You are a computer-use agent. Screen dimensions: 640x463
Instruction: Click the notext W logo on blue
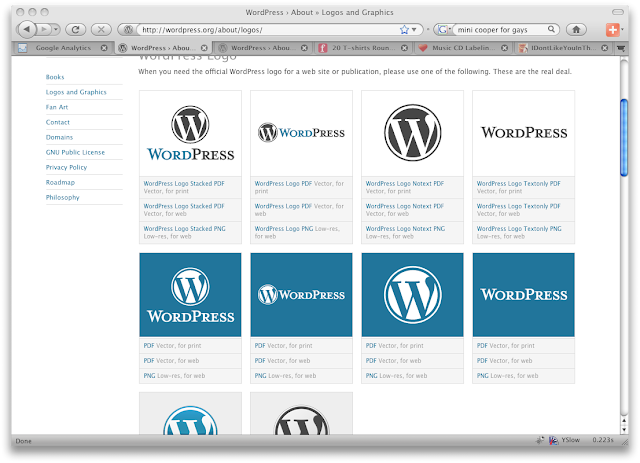(x=412, y=295)
